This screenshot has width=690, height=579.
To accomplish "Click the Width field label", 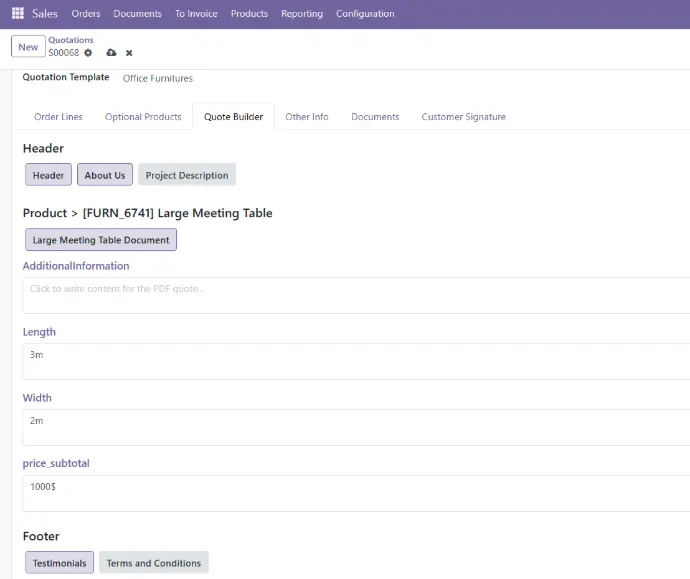I will click(37, 398).
